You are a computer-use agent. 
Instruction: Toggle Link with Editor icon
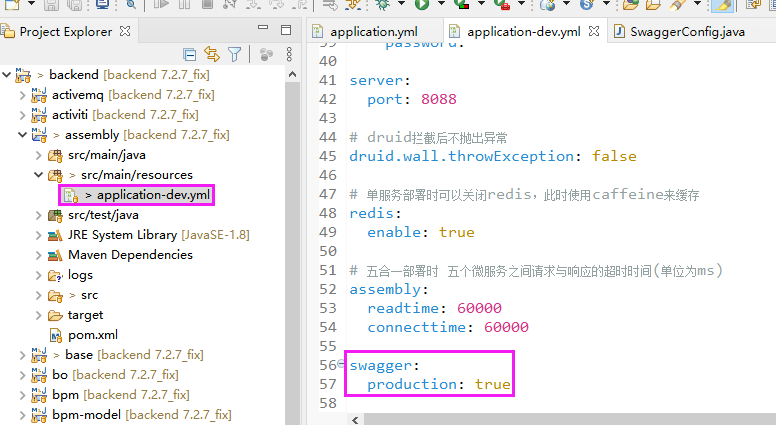click(x=212, y=54)
